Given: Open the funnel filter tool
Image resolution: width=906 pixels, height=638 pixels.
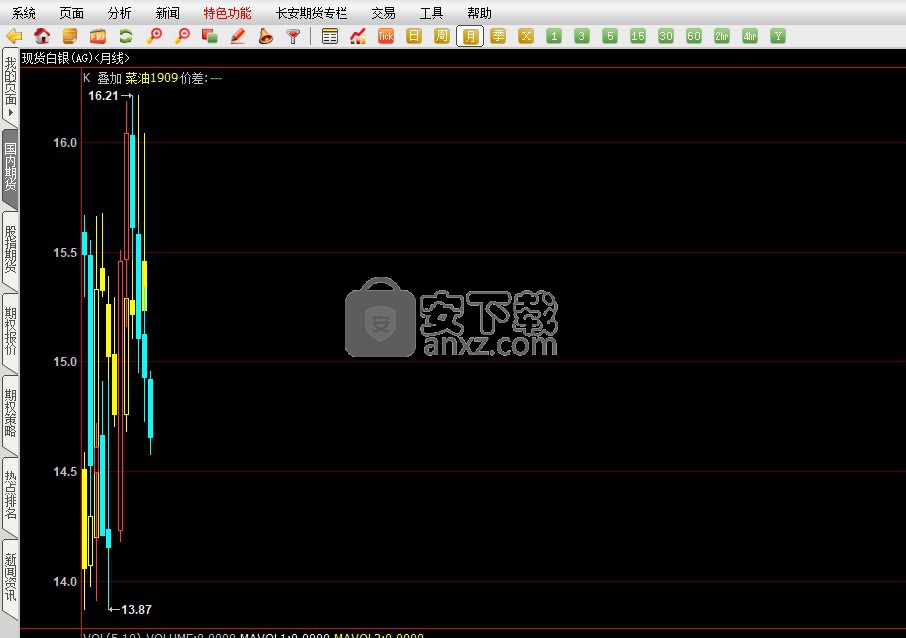Looking at the screenshot, I should point(293,37).
